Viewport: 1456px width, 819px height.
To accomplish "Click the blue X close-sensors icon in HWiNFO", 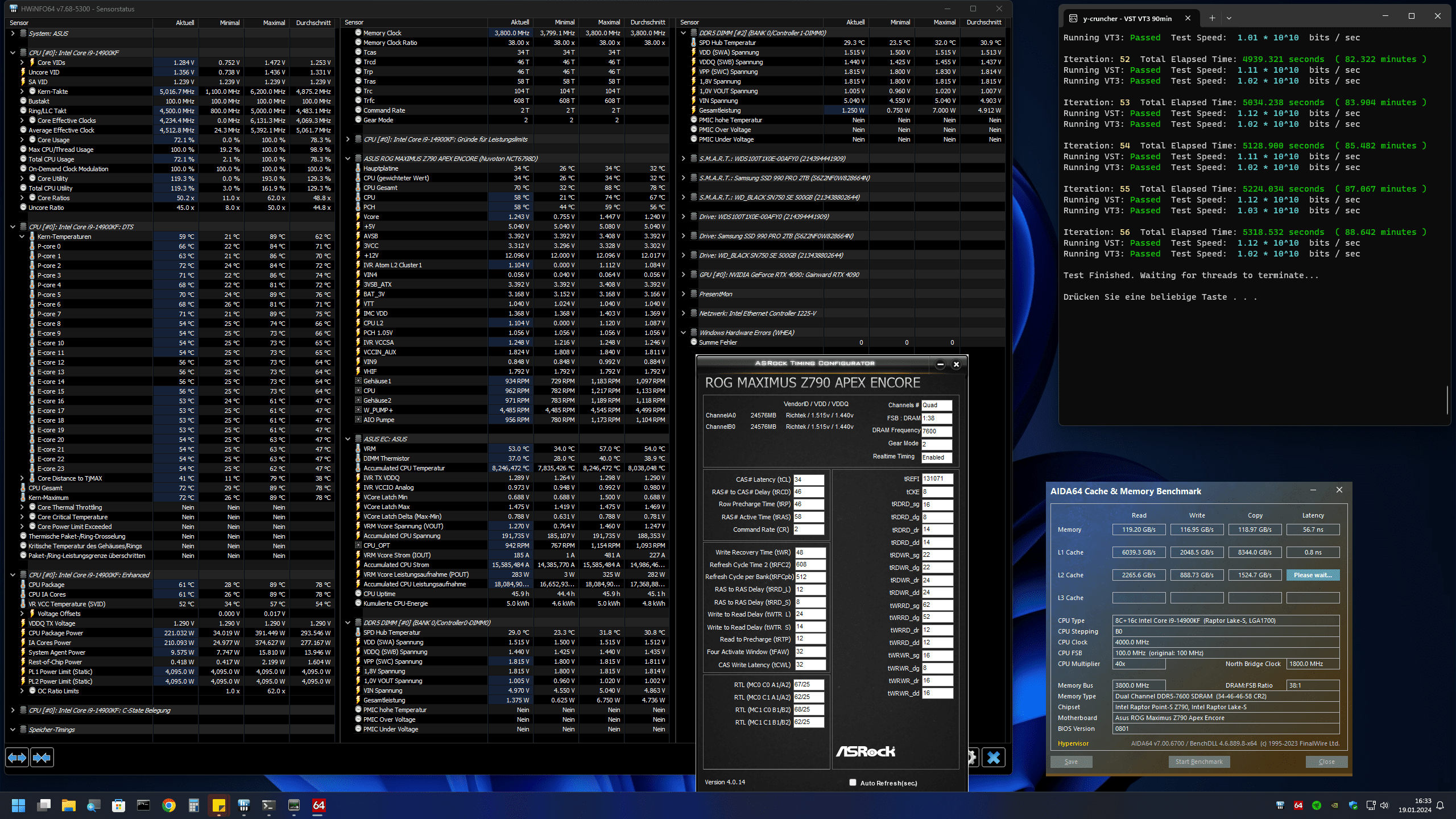I will pos(994,758).
